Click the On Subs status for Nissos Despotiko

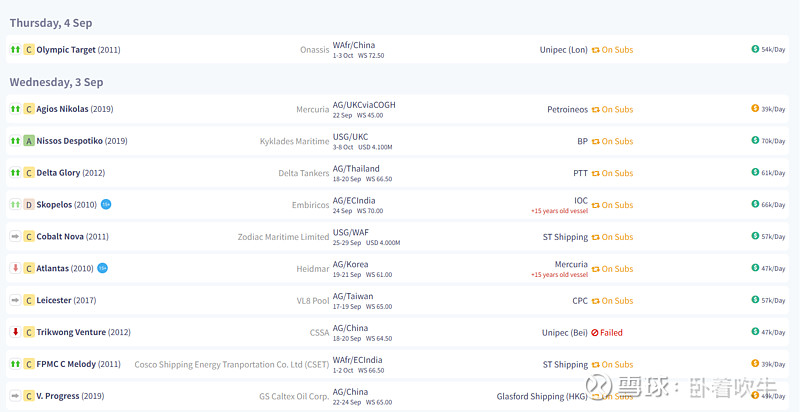tap(612, 141)
